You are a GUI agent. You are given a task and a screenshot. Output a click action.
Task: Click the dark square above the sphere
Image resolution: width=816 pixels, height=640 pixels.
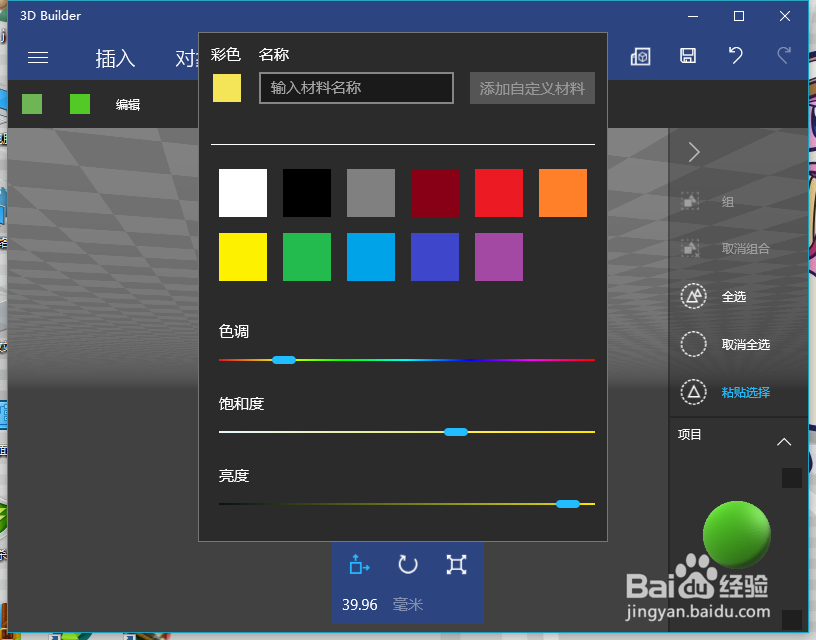point(792,478)
